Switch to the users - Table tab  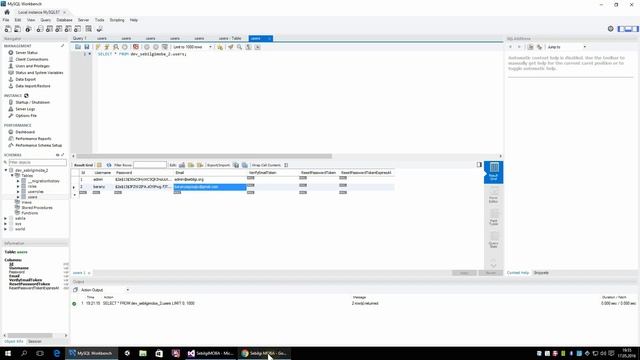click(x=230, y=38)
